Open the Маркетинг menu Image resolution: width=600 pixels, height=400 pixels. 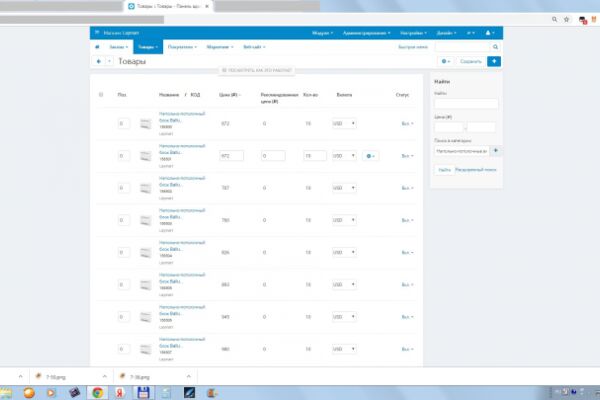pos(220,47)
